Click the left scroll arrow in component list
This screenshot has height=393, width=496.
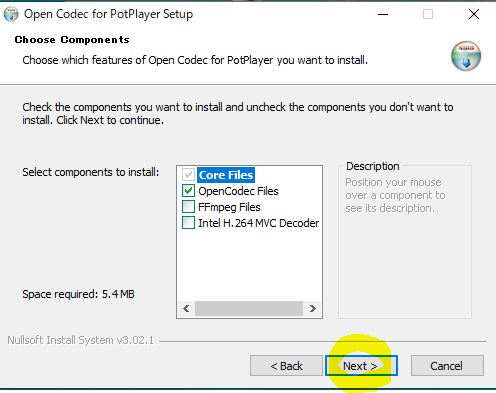click(186, 309)
